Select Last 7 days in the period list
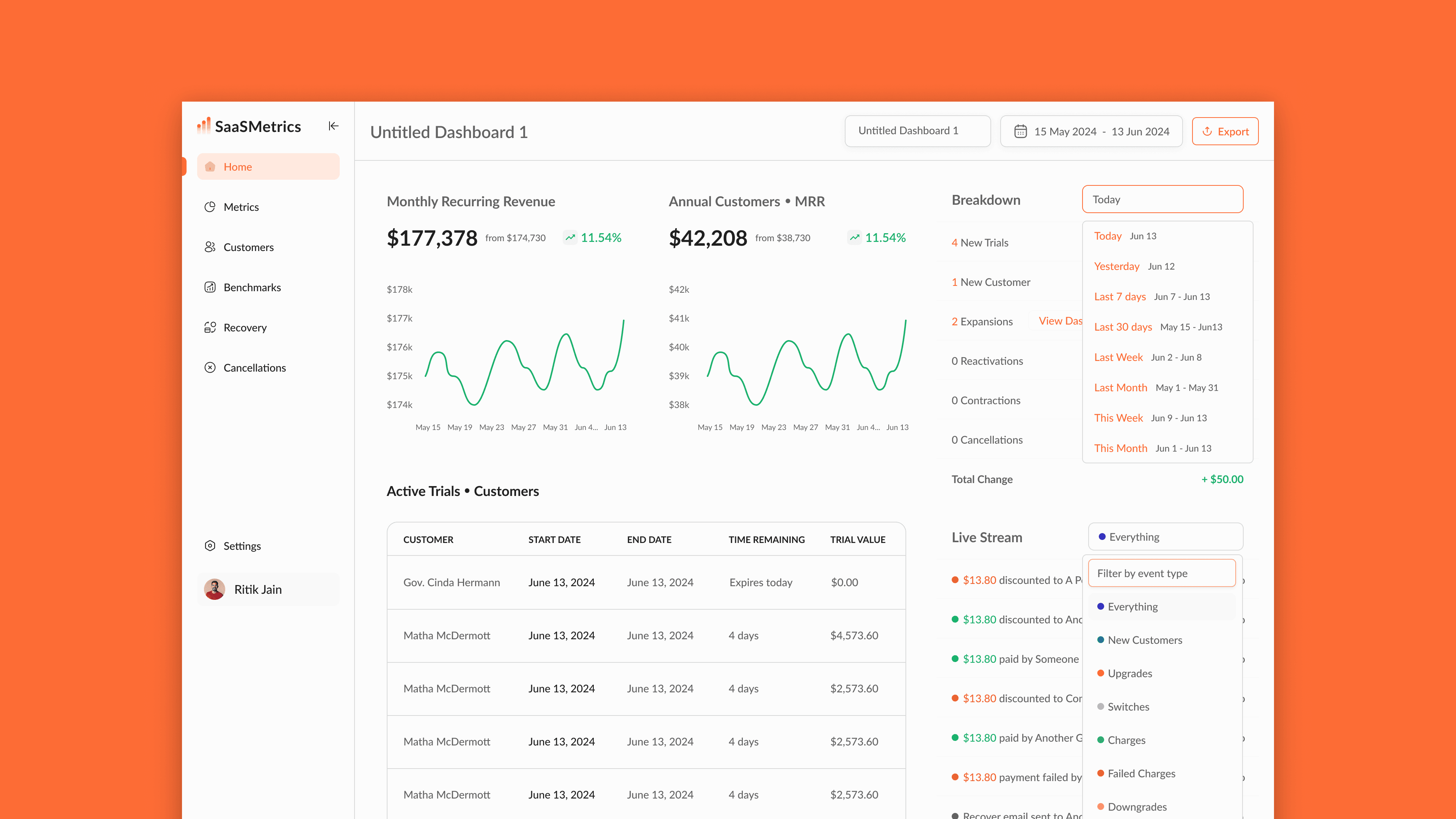 [x=1120, y=297]
